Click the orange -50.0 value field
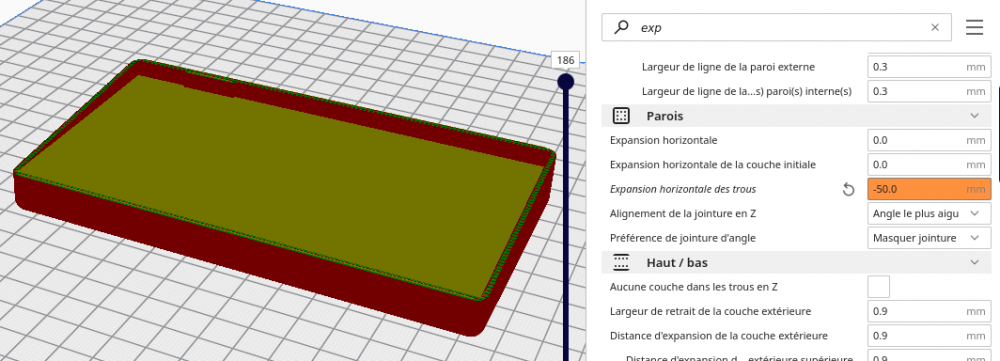The height and width of the screenshot is (361, 1000). (x=929, y=189)
